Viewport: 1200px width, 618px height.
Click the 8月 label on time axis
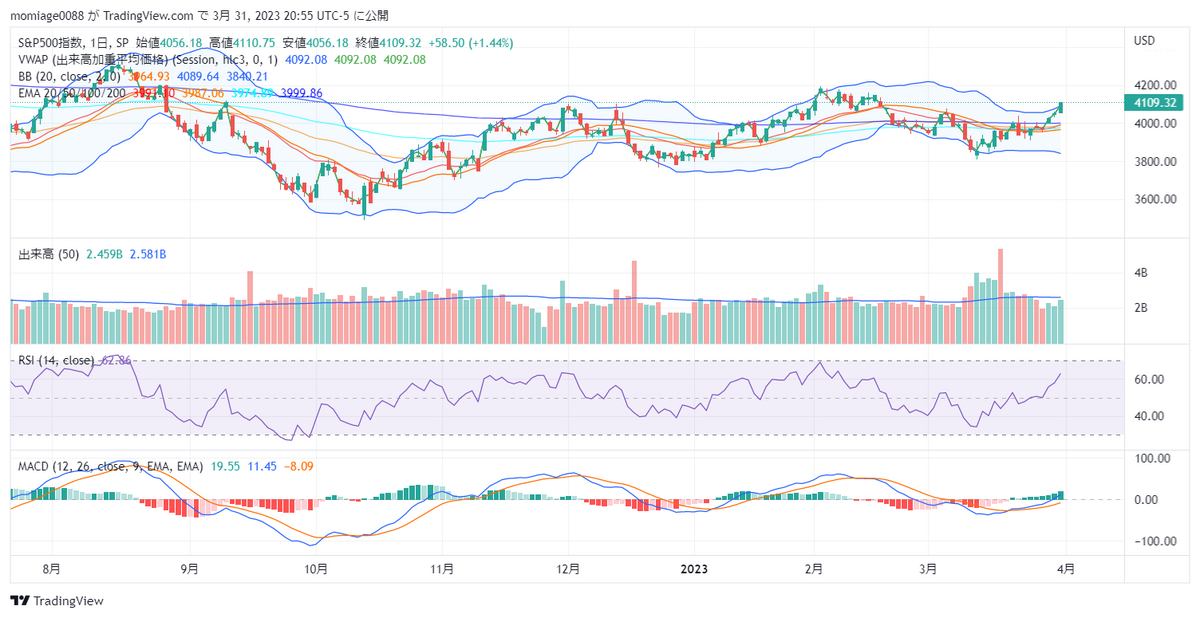pos(51,568)
